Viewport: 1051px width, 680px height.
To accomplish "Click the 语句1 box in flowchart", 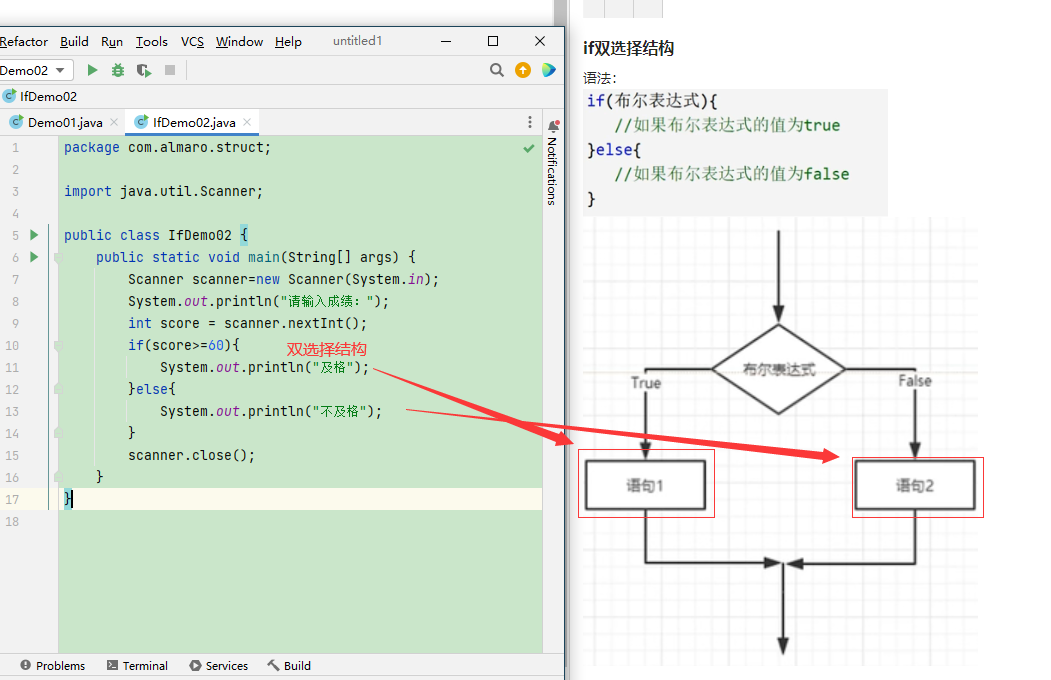I will click(645, 485).
